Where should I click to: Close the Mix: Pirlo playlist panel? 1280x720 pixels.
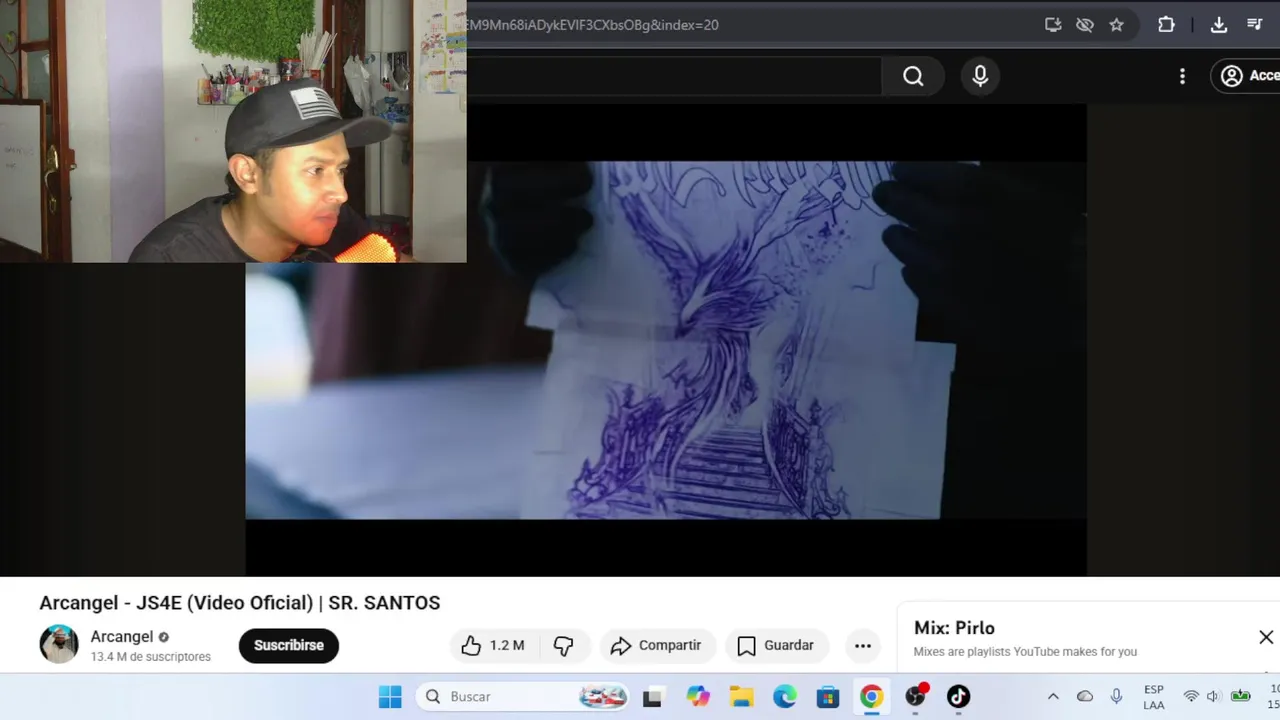pyautogui.click(x=1266, y=637)
